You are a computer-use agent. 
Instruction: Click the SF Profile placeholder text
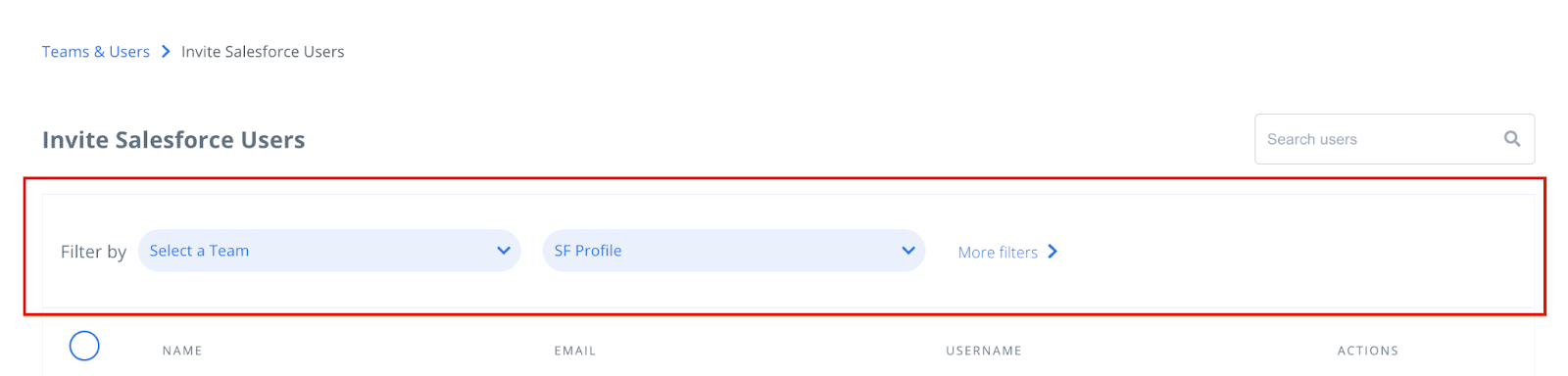(588, 251)
